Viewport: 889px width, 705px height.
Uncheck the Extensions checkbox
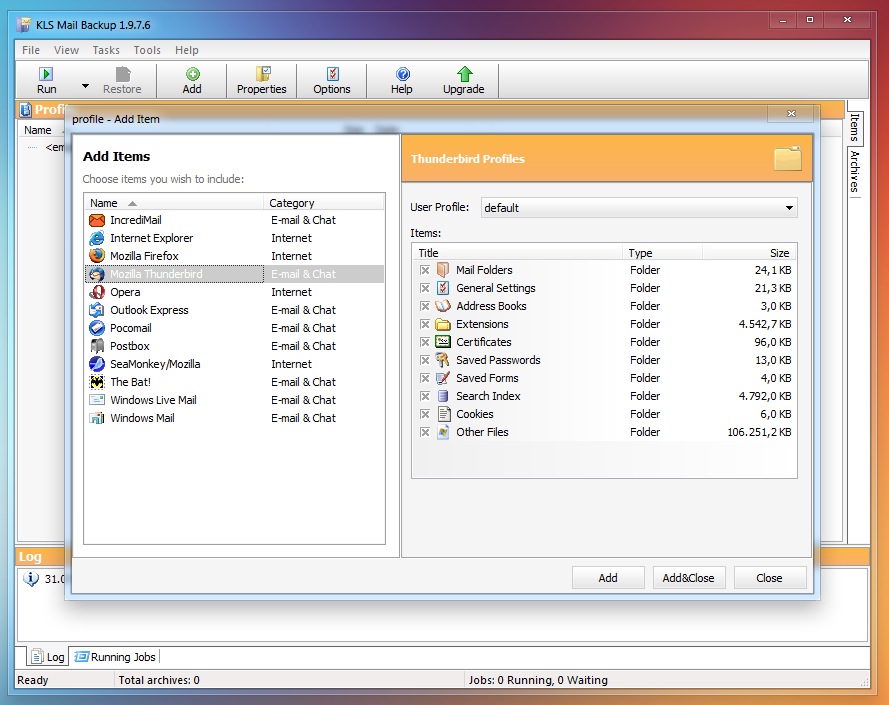point(425,324)
